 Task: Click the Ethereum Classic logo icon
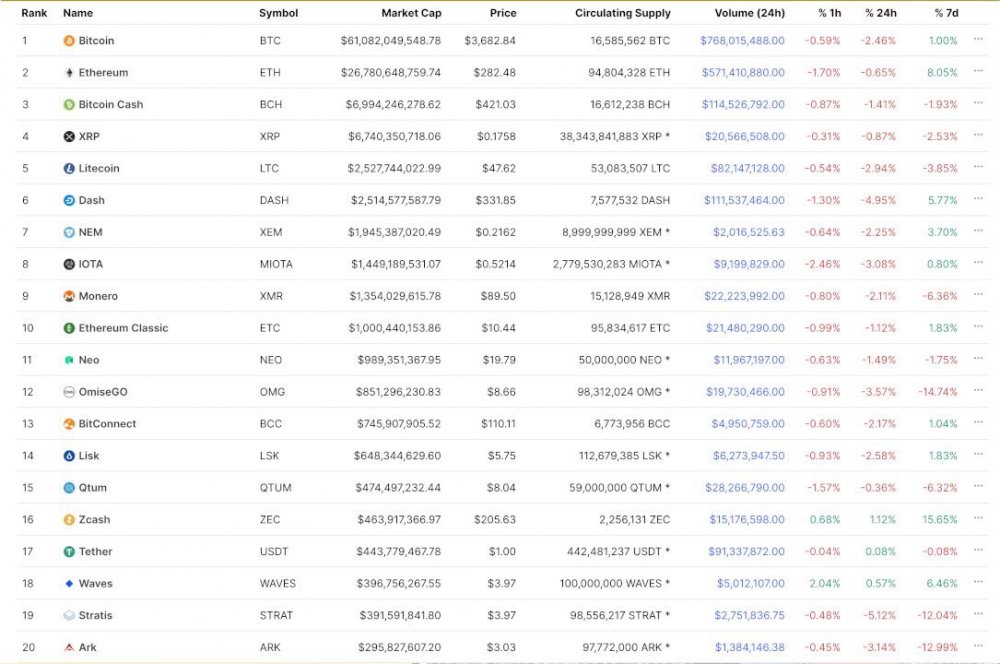[x=69, y=328]
